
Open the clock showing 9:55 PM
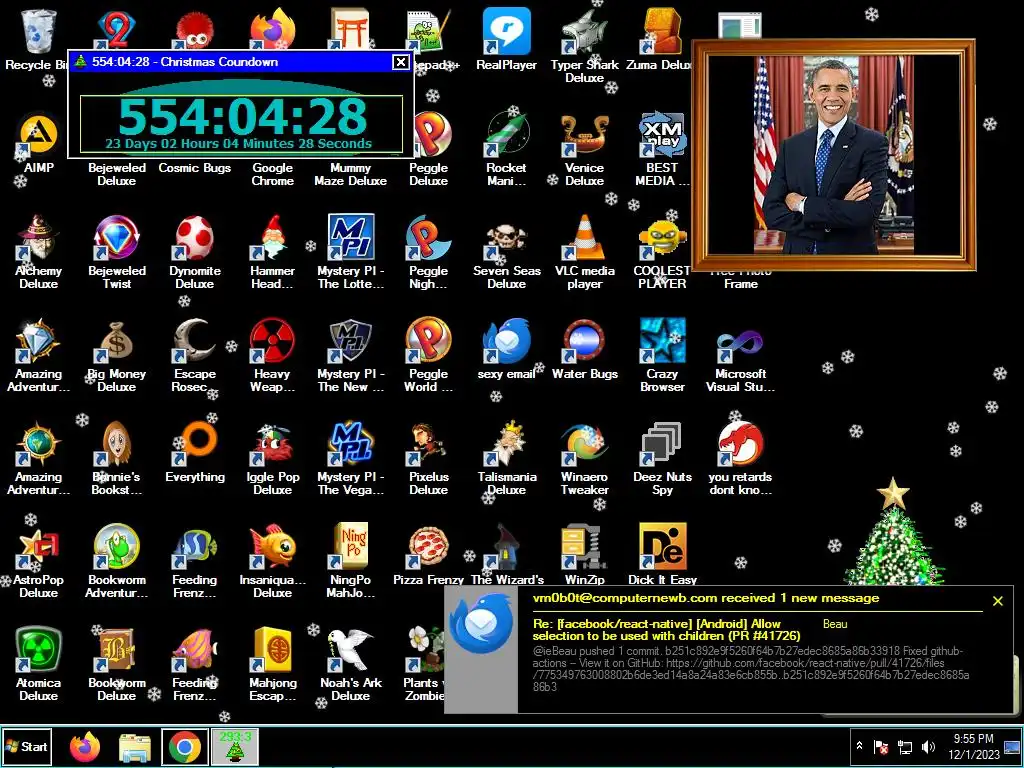(973, 746)
